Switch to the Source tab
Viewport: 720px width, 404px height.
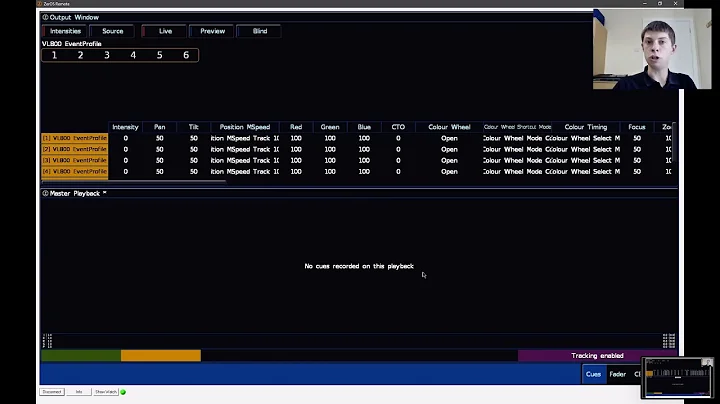[x=112, y=31]
